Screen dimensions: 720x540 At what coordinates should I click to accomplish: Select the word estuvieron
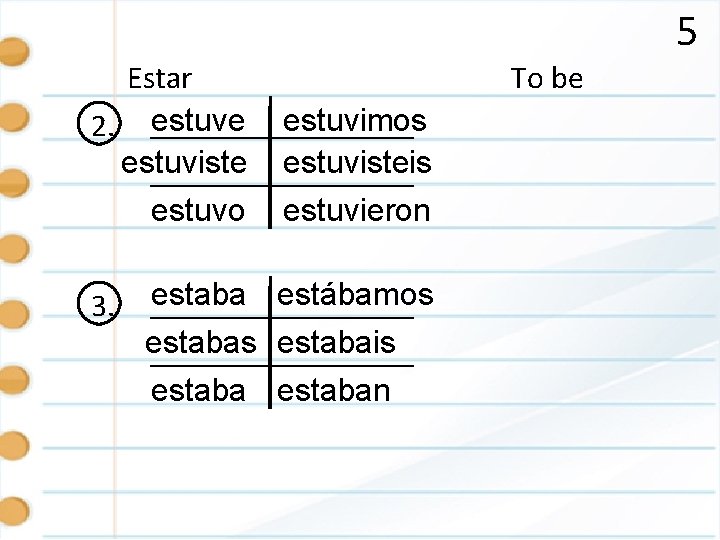[357, 211]
